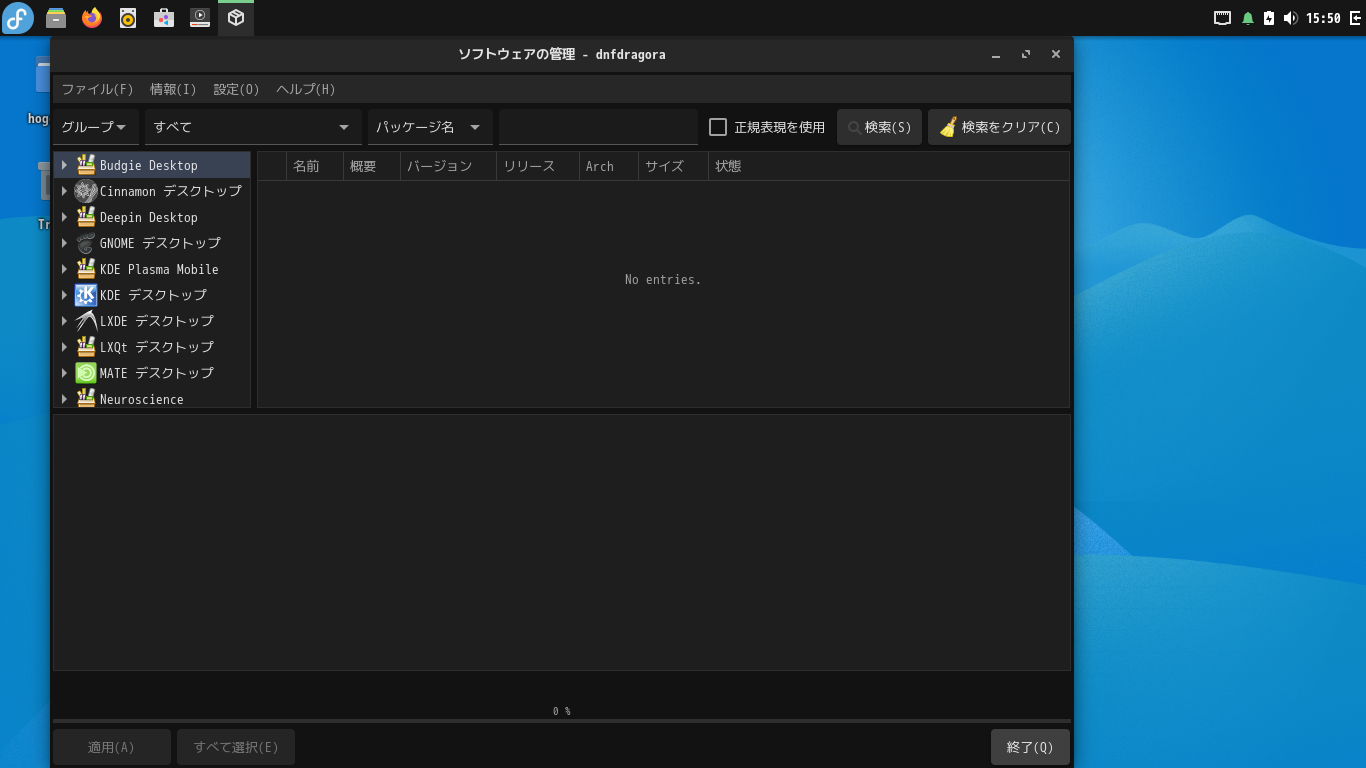This screenshot has width=1366, height=768.
Task: Select the Deepin Desktop label
Action: point(149,217)
